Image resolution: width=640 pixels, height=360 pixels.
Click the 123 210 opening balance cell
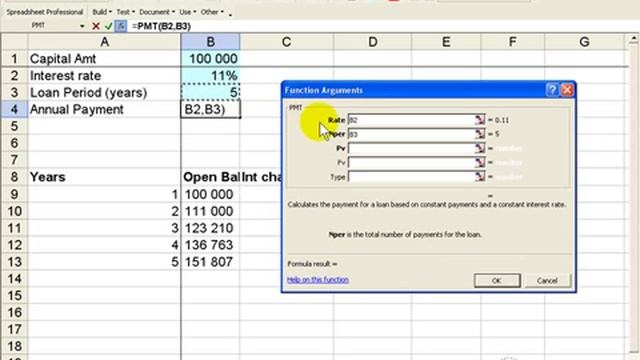[211, 228]
